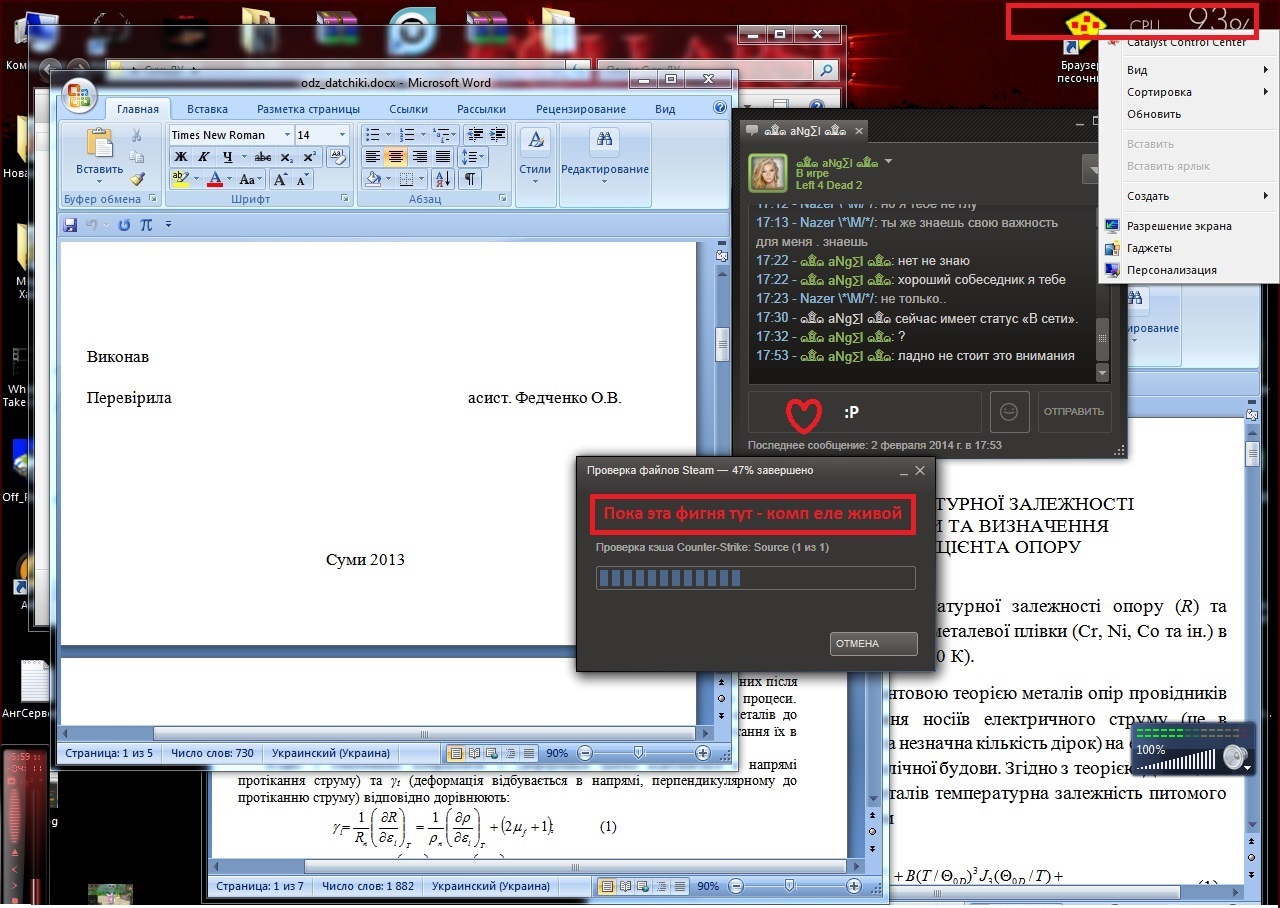Viewport: 1280px width, 908px height.
Task: Expand the font color arrow
Action: coord(230,180)
